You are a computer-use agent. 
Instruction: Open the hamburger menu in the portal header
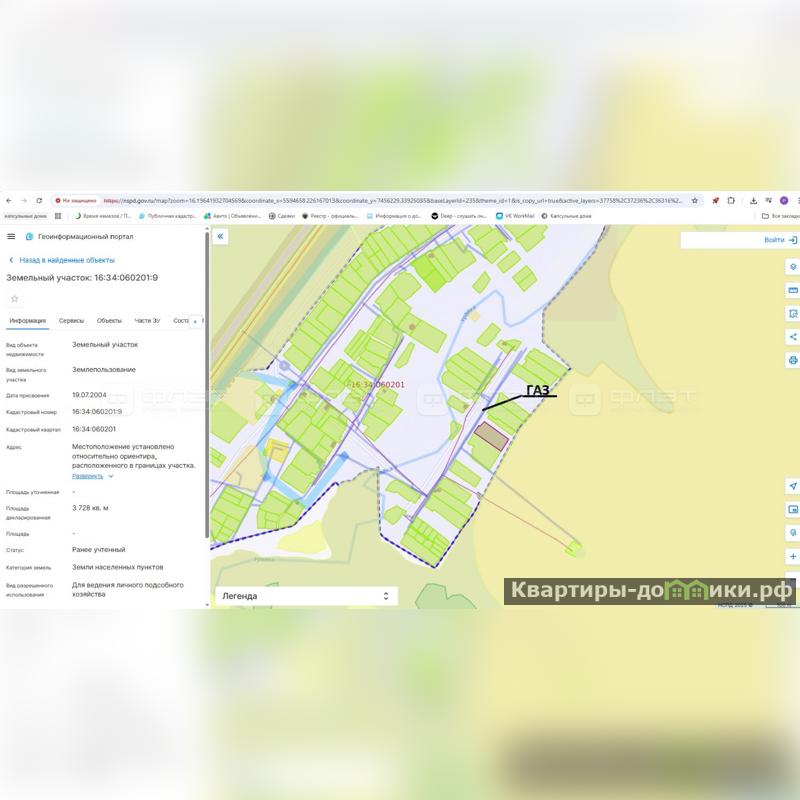(x=11, y=237)
